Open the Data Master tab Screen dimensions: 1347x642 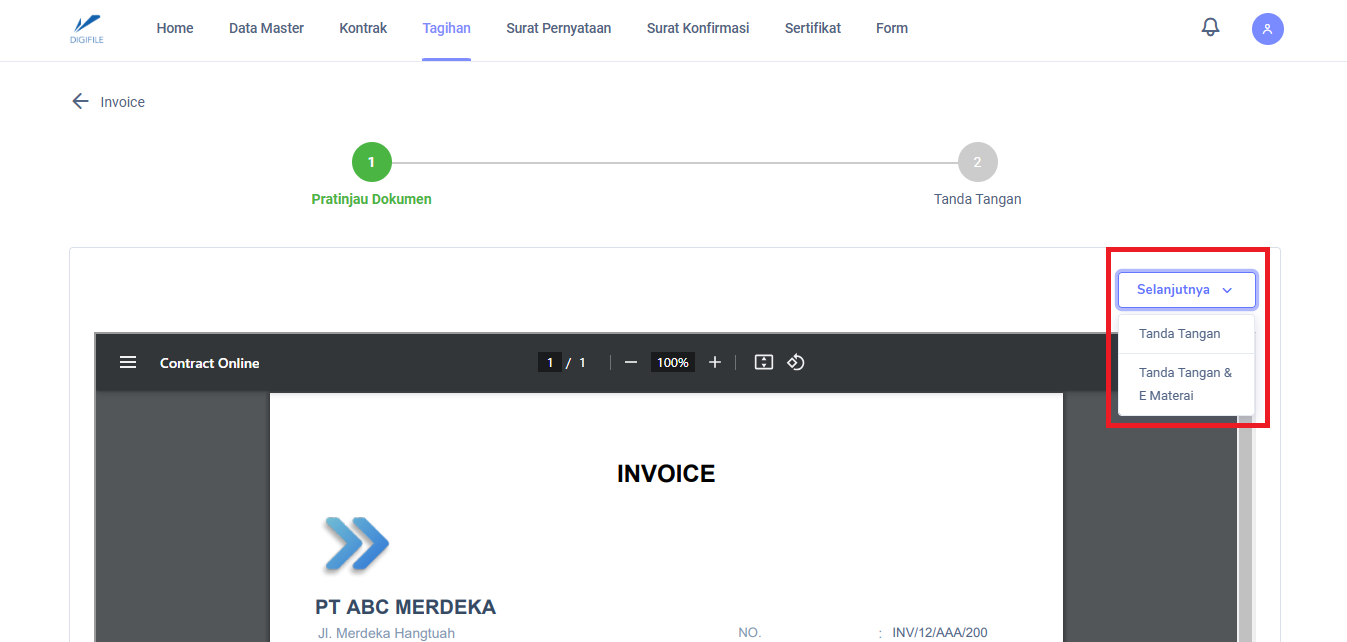(266, 28)
